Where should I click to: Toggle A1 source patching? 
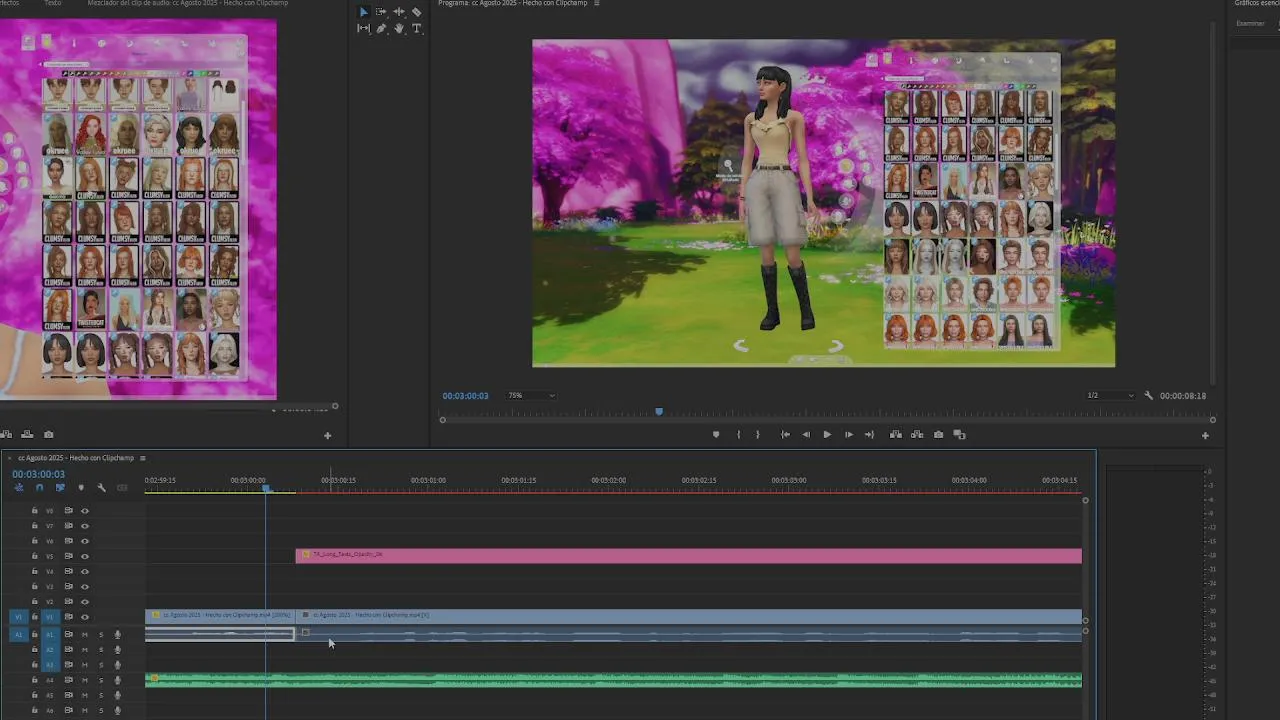[18, 634]
